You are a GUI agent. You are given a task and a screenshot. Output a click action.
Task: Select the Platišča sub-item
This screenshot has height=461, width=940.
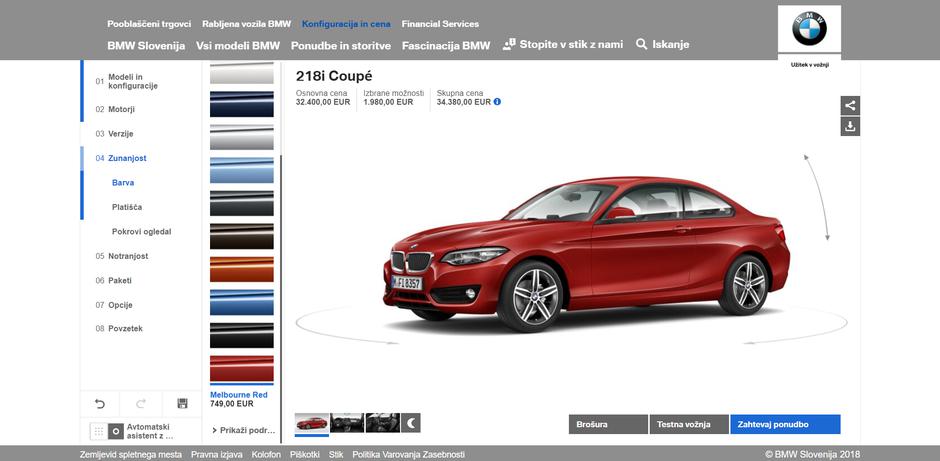pyautogui.click(x=127, y=207)
